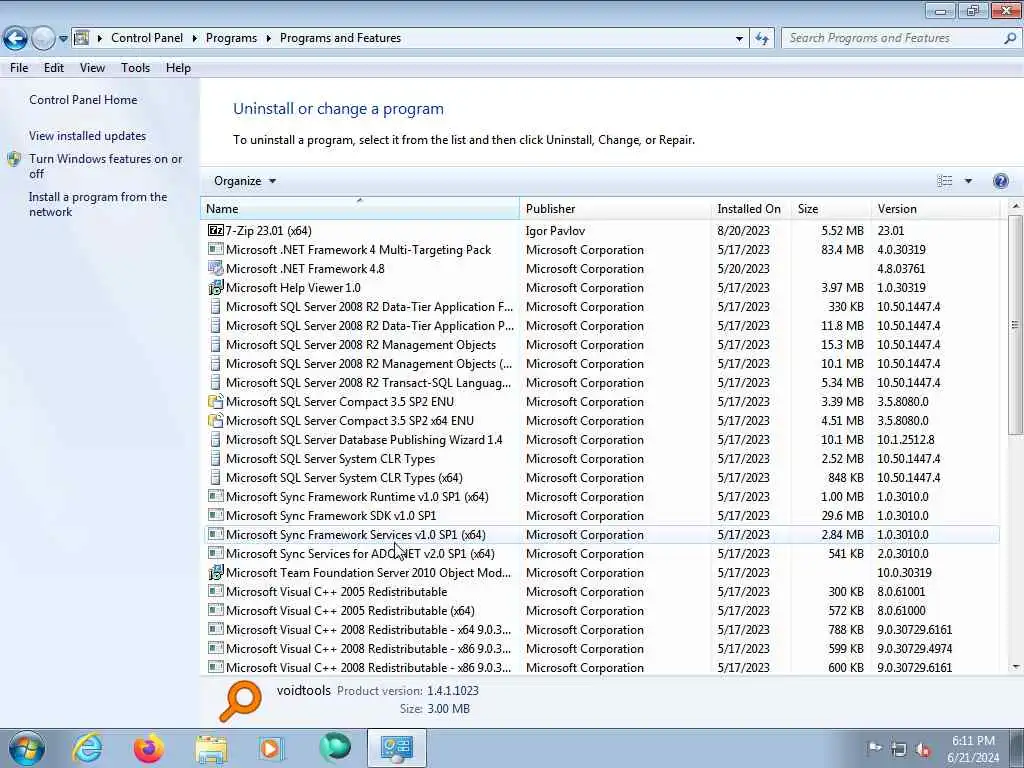The width and height of the screenshot is (1024, 768).
Task: Open the Help menu
Action: click(x=178, y=68)
